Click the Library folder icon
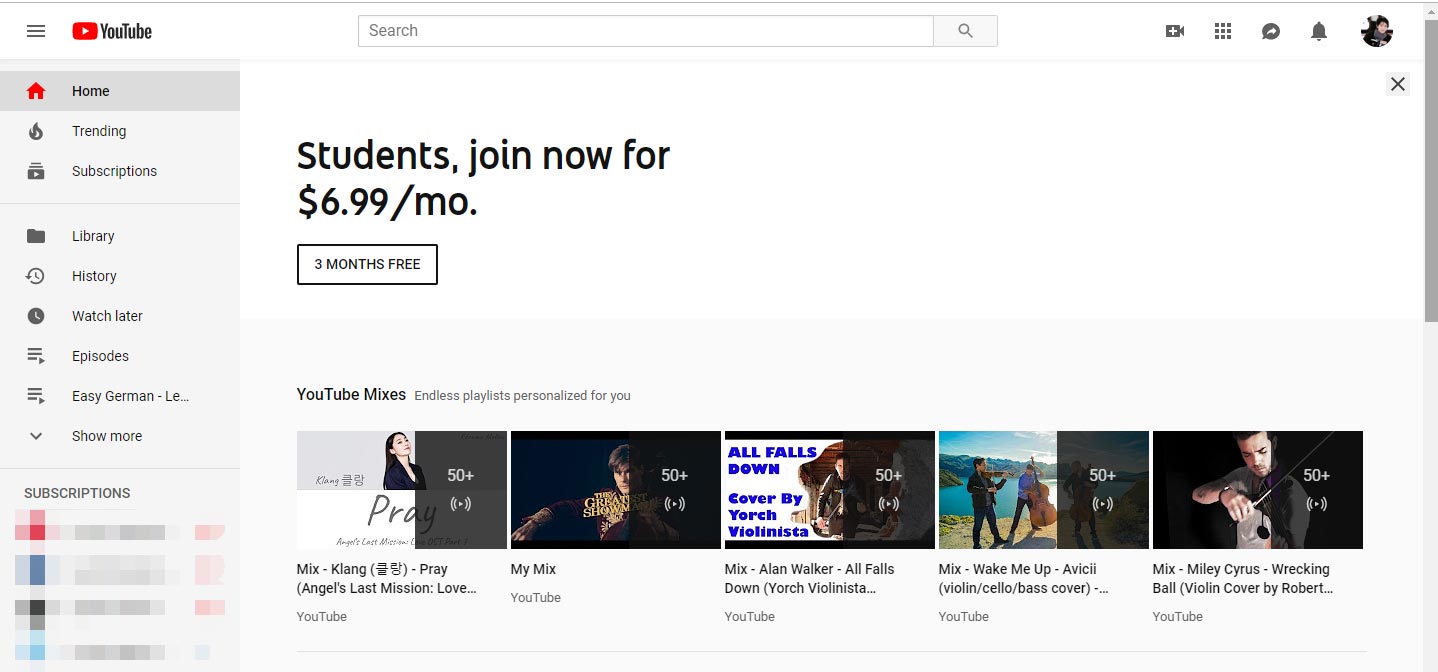Image resolution: width=1438 pixels, height=672 pixels. pos(36,236)
